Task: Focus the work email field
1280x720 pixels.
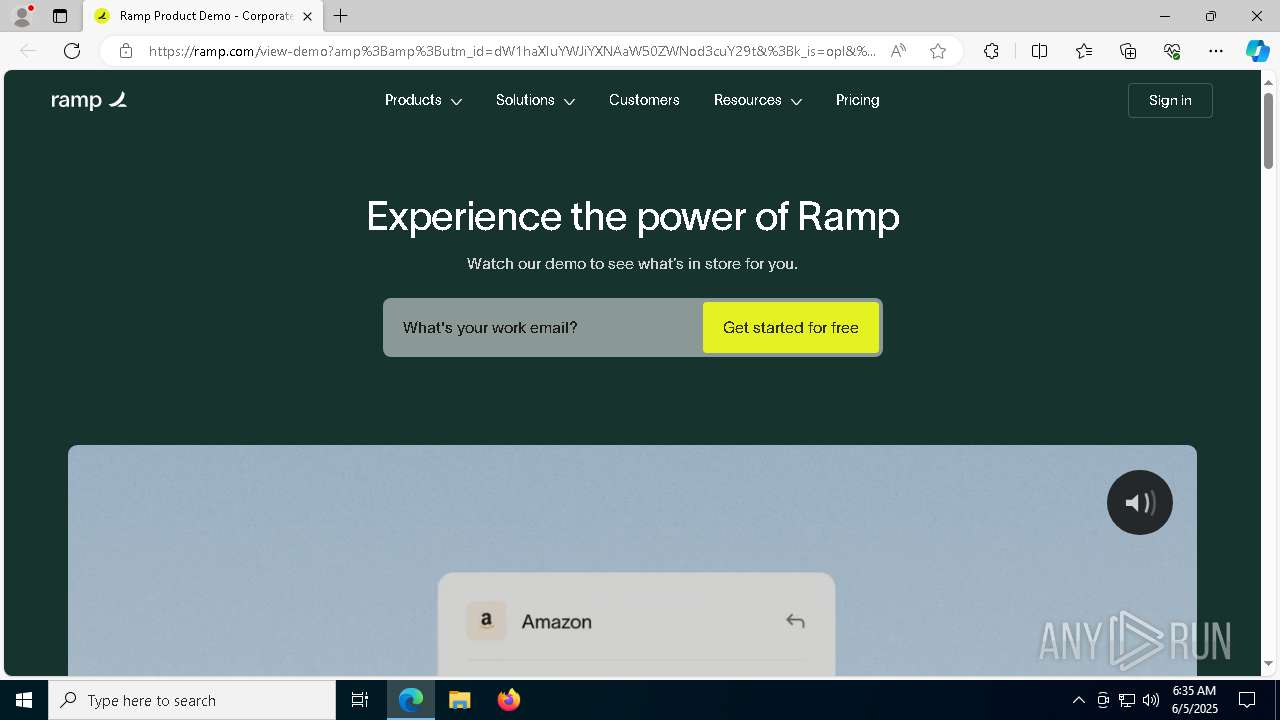Action: pyautogui.click(x=544, y=328)
